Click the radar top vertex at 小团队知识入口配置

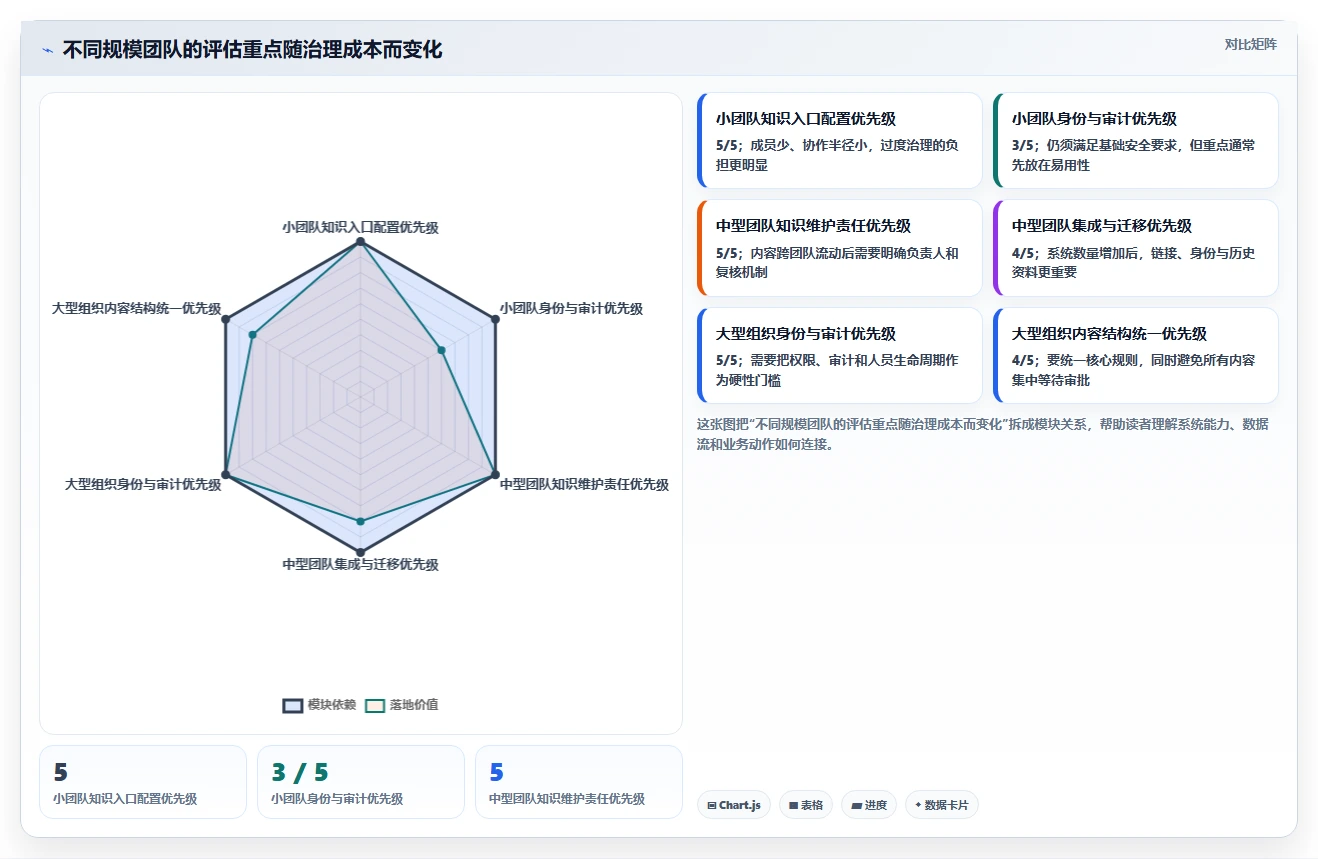[x=361, y=242]
